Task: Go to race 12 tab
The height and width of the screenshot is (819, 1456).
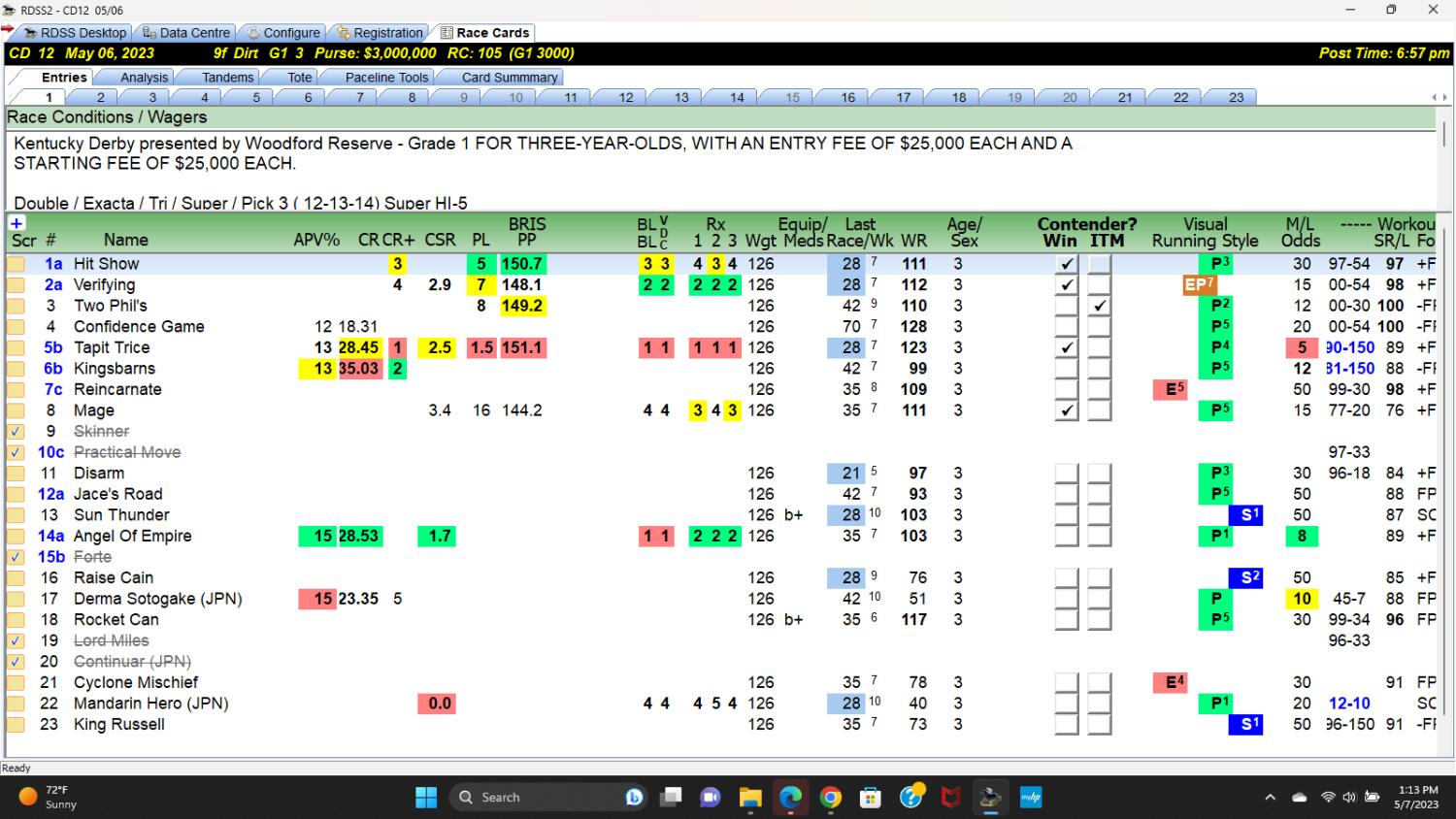Action: coord(626,97)
